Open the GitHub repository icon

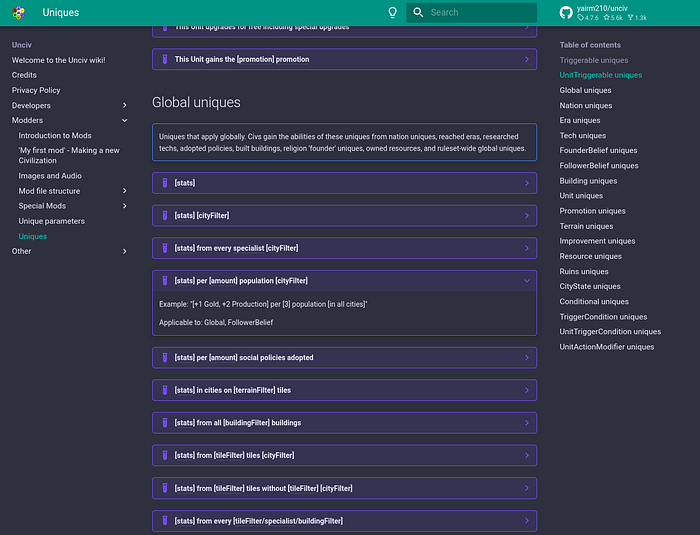(x=566, y=13)
